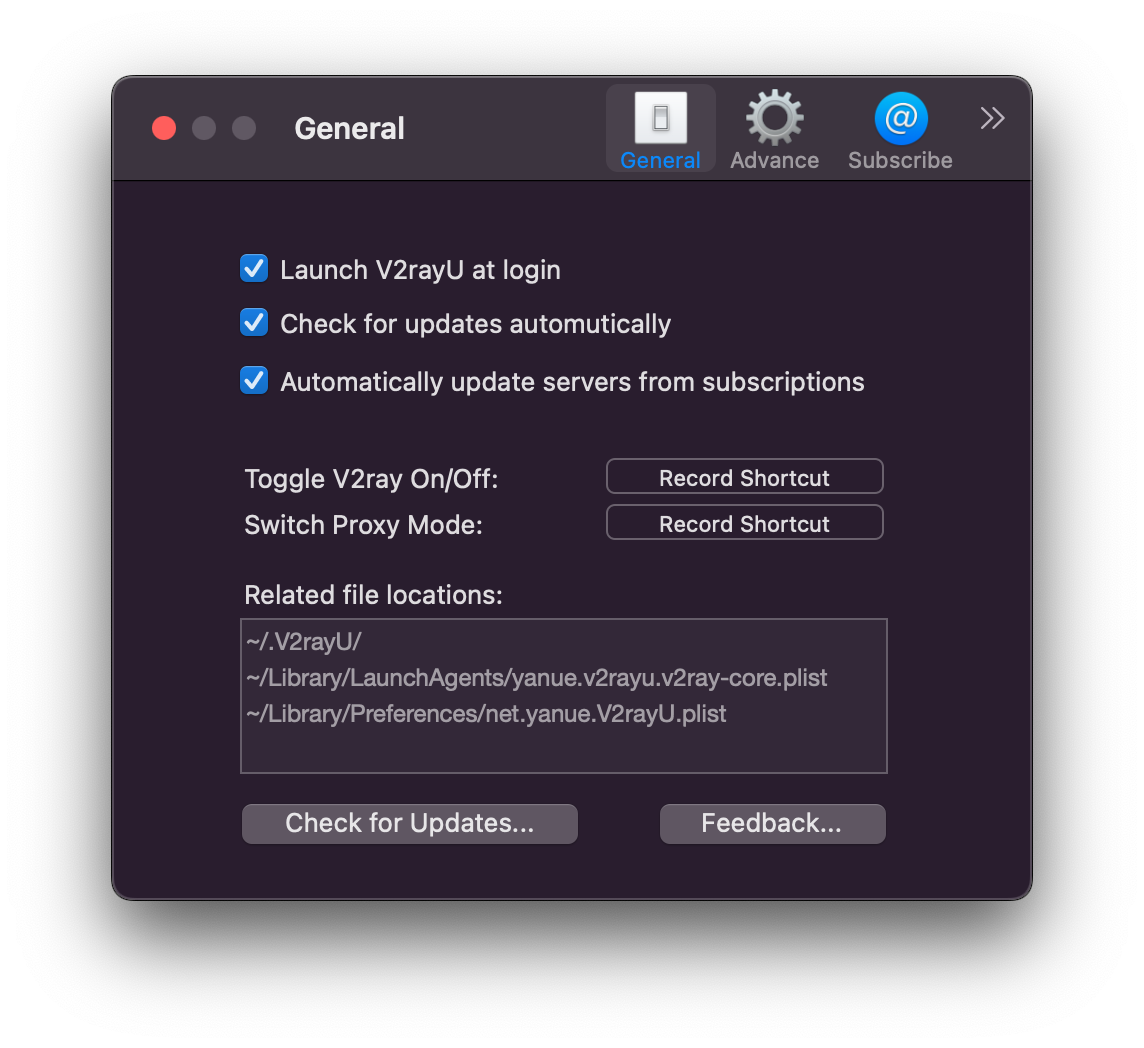The height and width of the screenshot is (1048, 1144).
Task: Click the Advance gear icon in the toolbar
Action: [774, 117]
